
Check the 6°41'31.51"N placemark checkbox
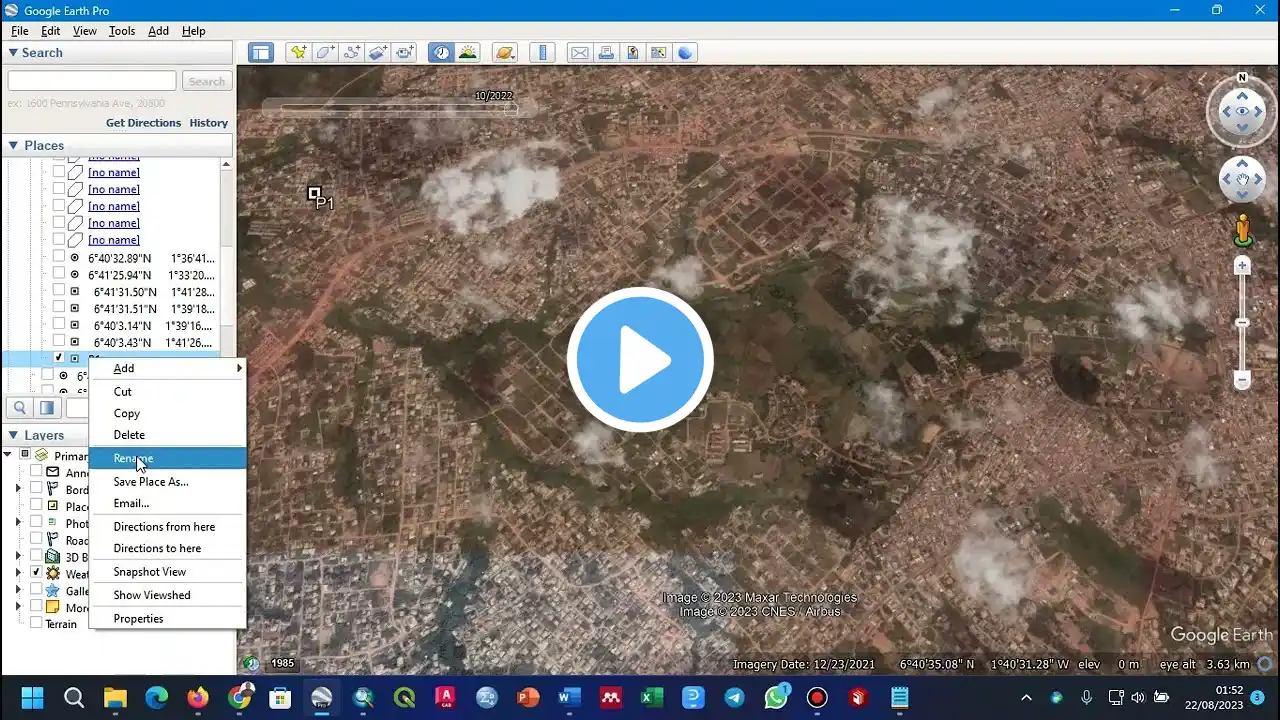[59, 308]
